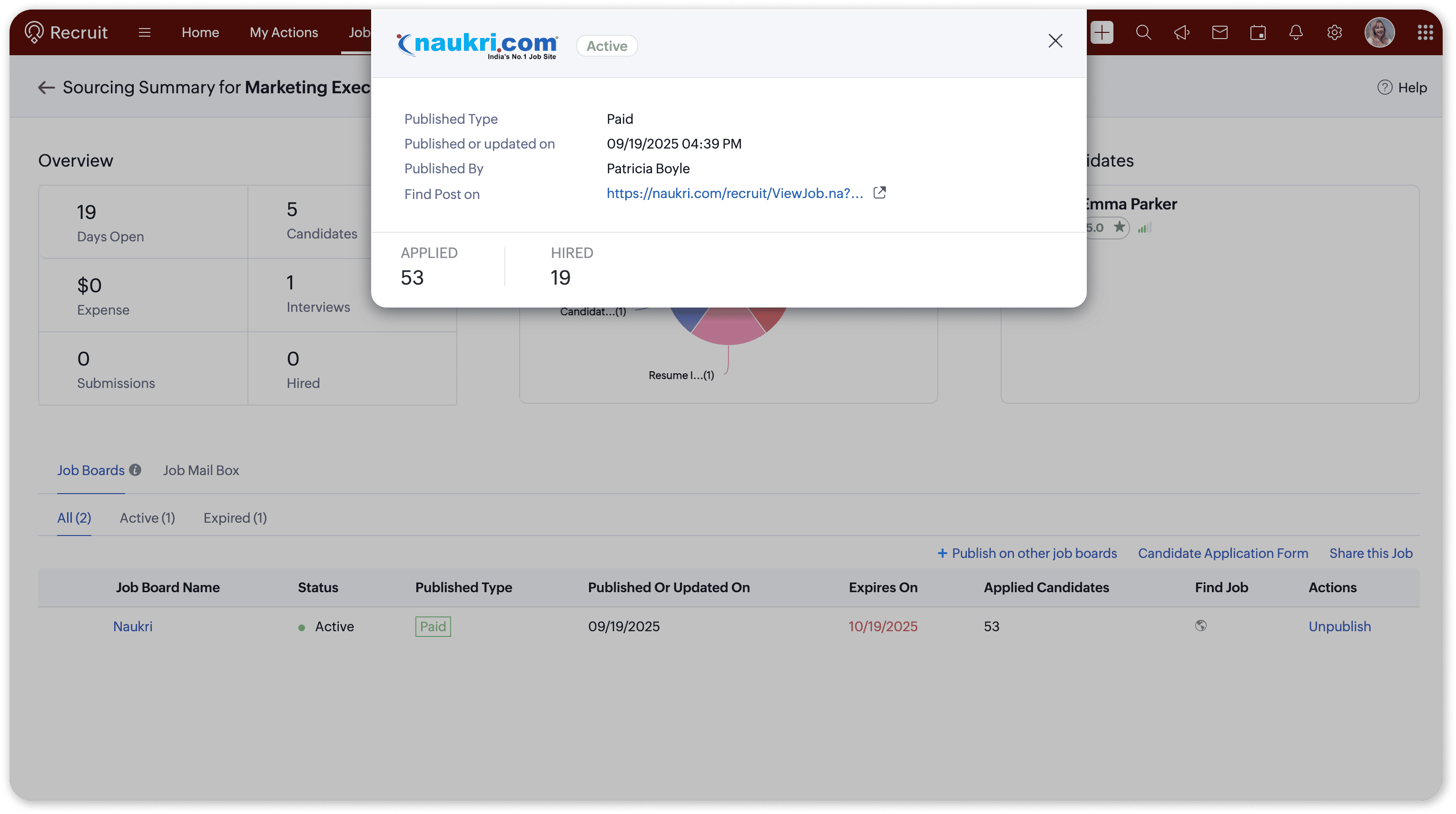
Task: Open the apps grid launcher icon
Action: [1425, 32]
